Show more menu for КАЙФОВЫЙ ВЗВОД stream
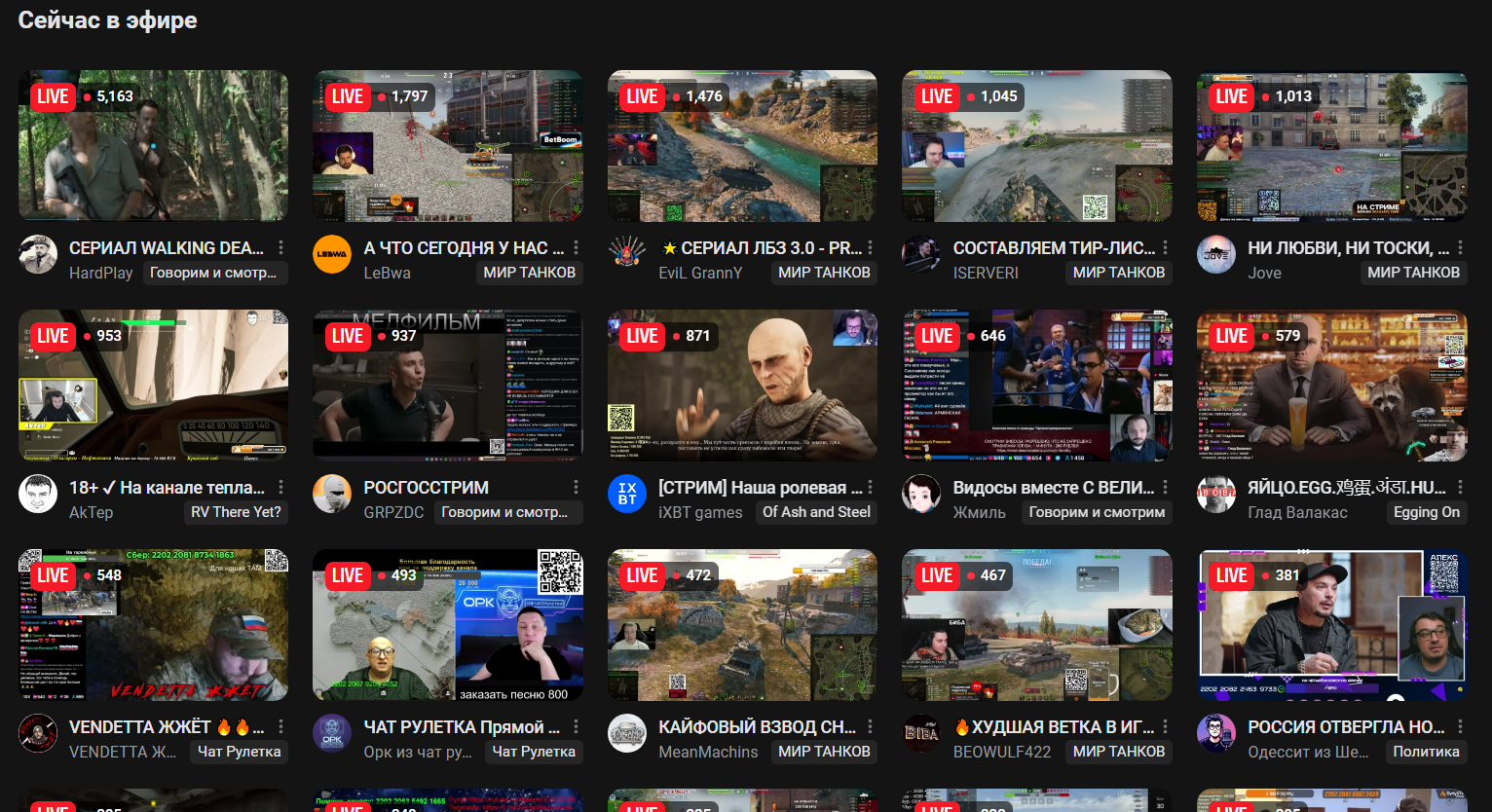The height and width of the screenshot is (812, 1492). point(871,726)
